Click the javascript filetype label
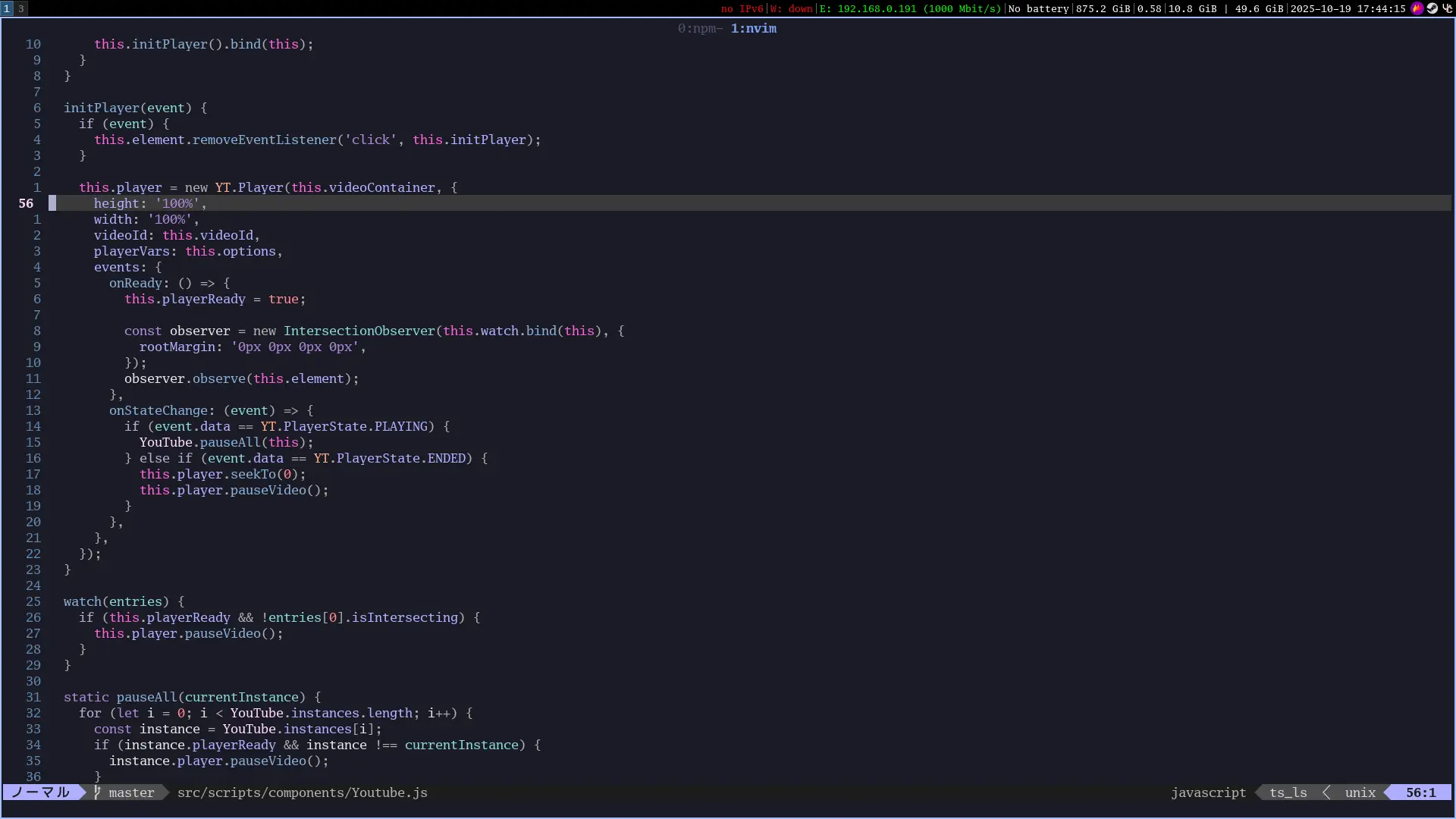1456x819 pixels. pos(1208,792)
